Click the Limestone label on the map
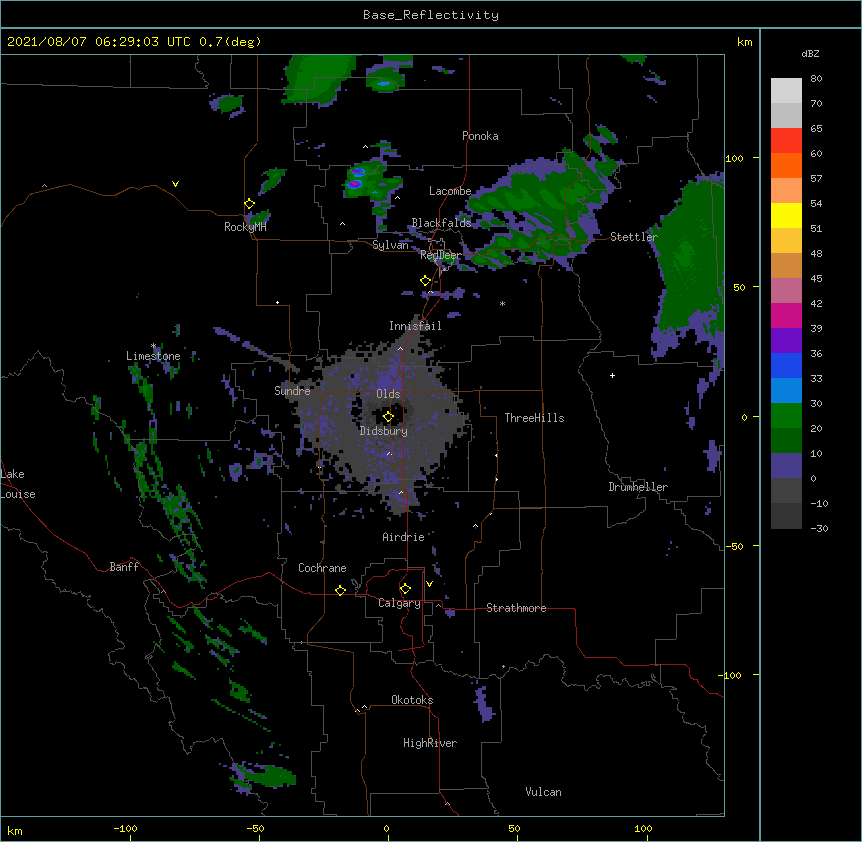The image size is (862, 842). [153, 356]
